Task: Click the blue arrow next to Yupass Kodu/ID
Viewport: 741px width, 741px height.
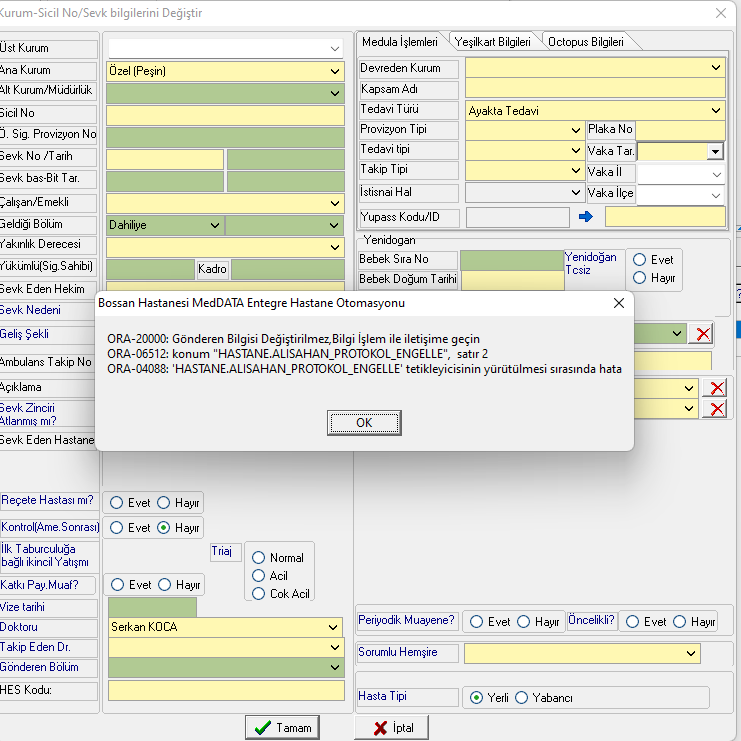Action: [586, 216]
